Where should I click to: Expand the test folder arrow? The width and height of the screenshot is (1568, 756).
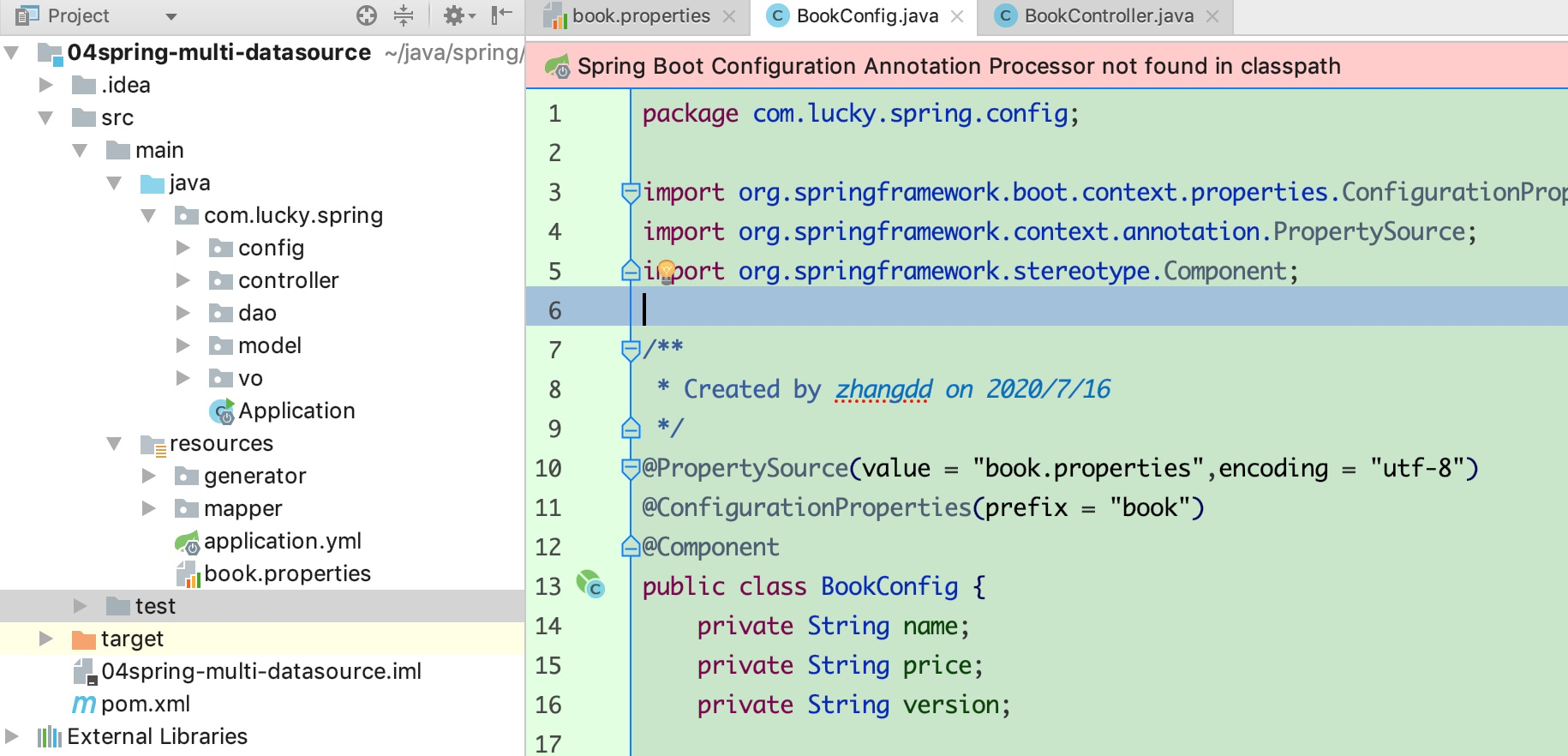pos(80,606)
